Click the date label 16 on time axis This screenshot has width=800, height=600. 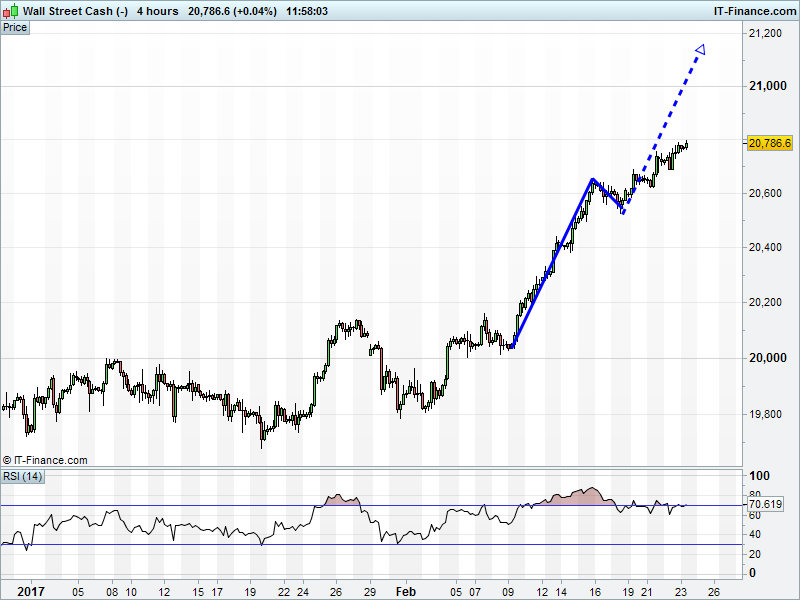click(594, 592)
